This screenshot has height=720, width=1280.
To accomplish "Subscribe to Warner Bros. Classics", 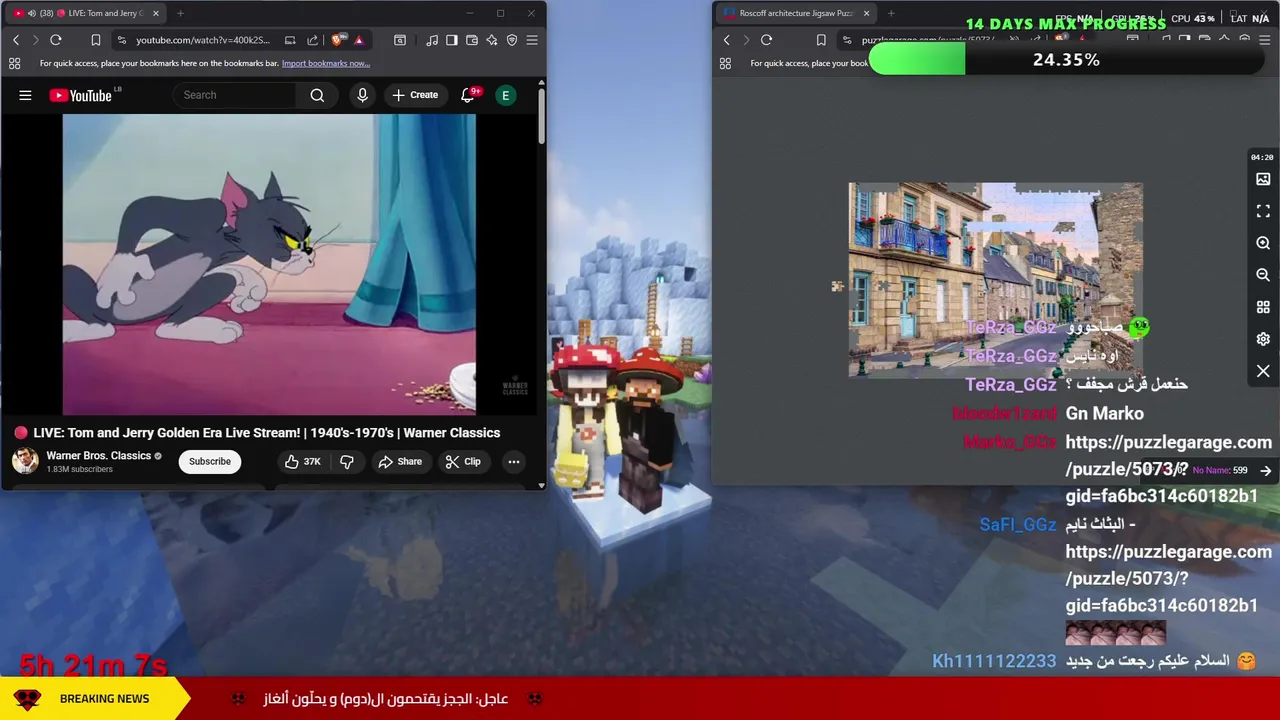I will click(210, 461).
